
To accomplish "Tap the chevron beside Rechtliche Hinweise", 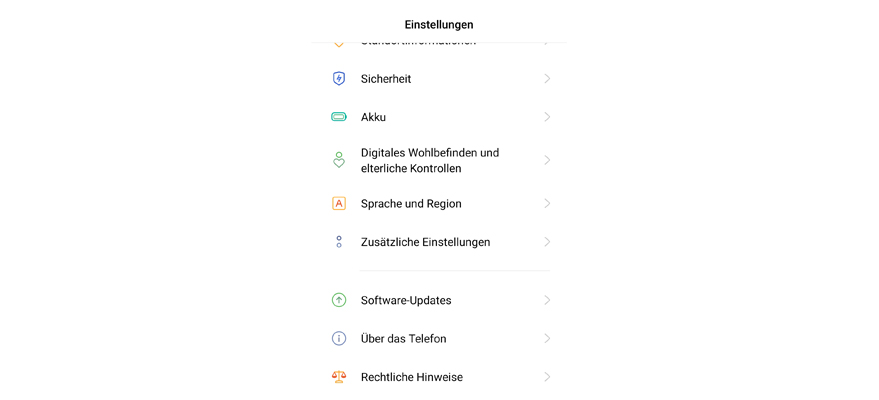I will click(x=547, y=377).
